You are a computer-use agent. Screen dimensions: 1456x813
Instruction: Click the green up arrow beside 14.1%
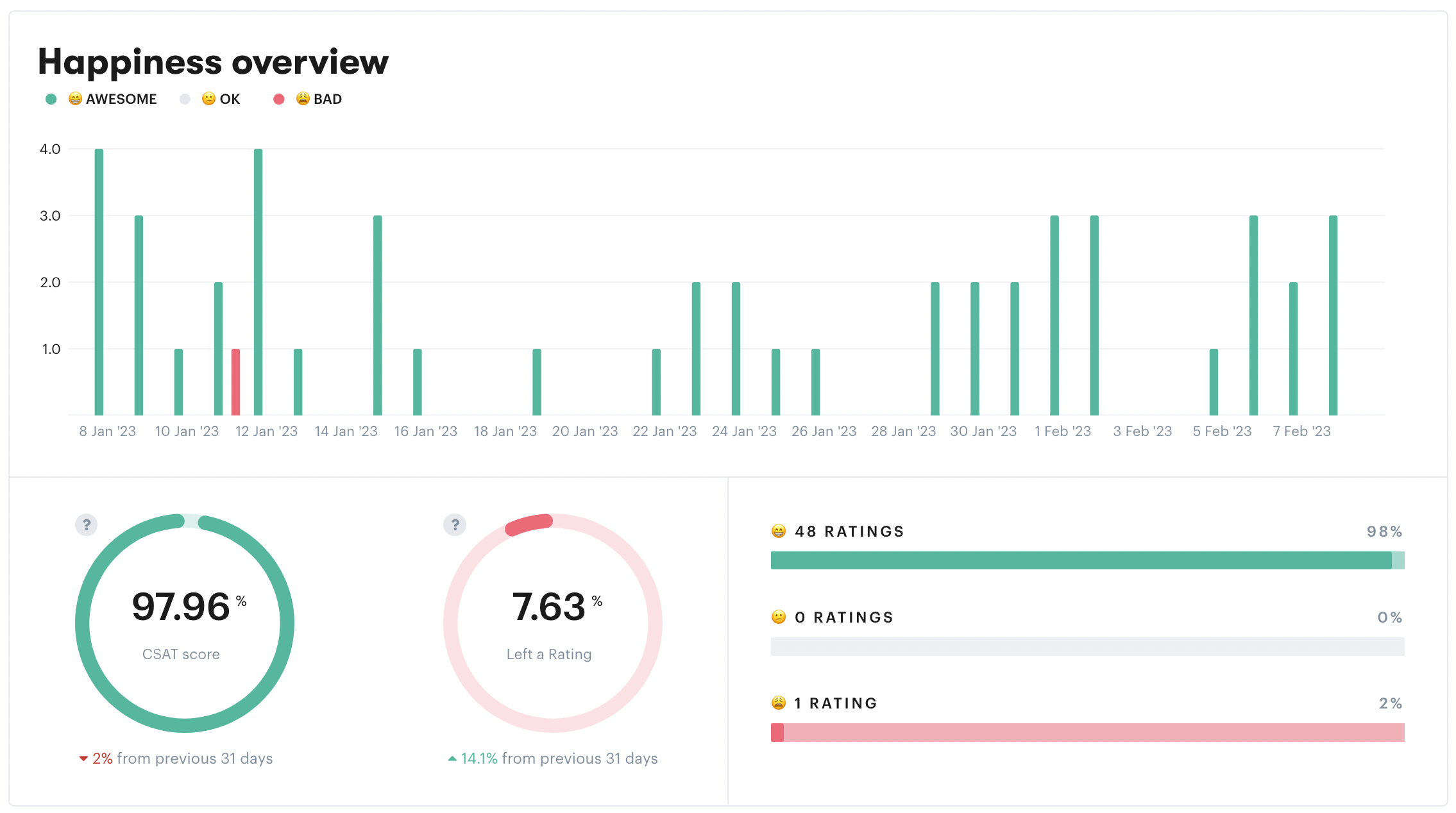point(452,759)
